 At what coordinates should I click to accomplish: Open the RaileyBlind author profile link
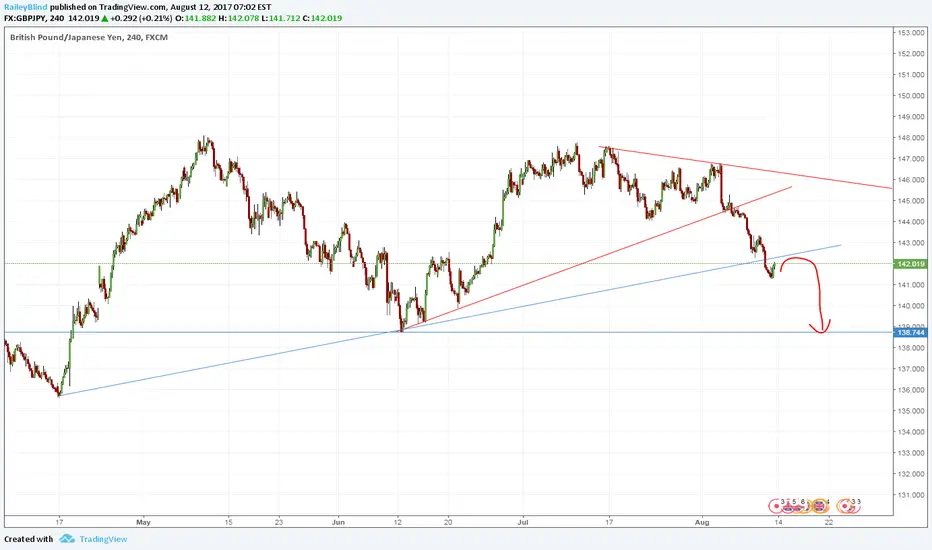tap(26, 7)
